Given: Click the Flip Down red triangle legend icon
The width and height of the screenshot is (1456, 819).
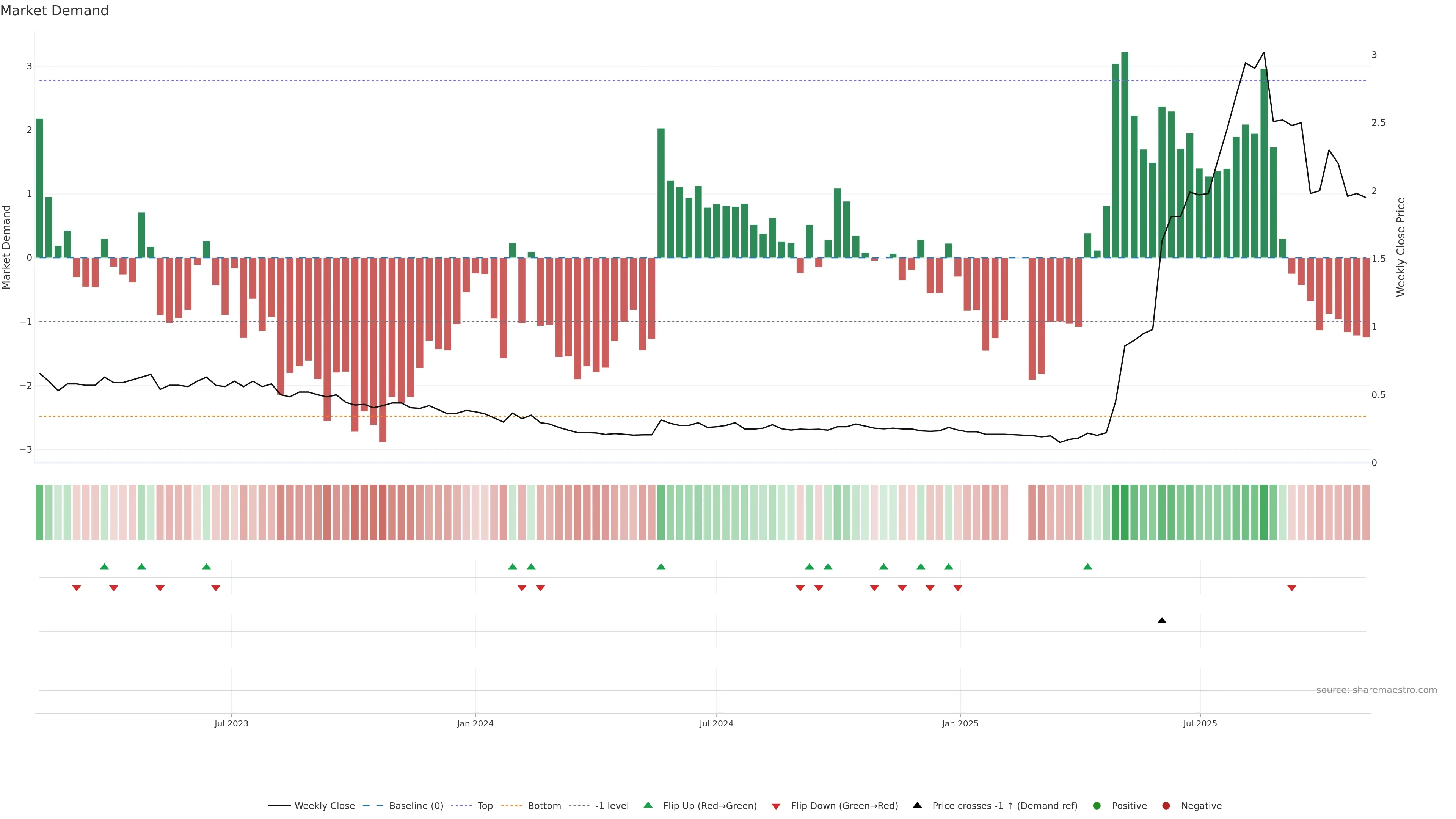Looking at the screenshot, I should tap(776, 806).
